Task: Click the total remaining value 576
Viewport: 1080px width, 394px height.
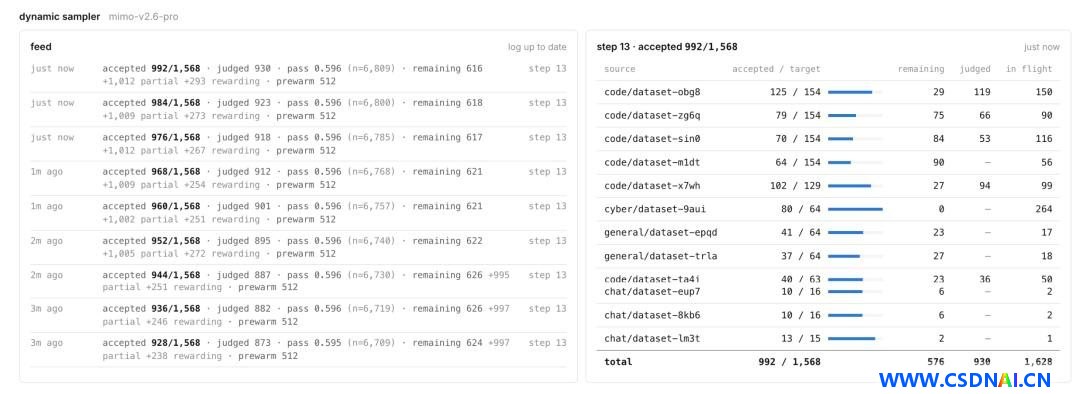Action: (x=935, y=362)
